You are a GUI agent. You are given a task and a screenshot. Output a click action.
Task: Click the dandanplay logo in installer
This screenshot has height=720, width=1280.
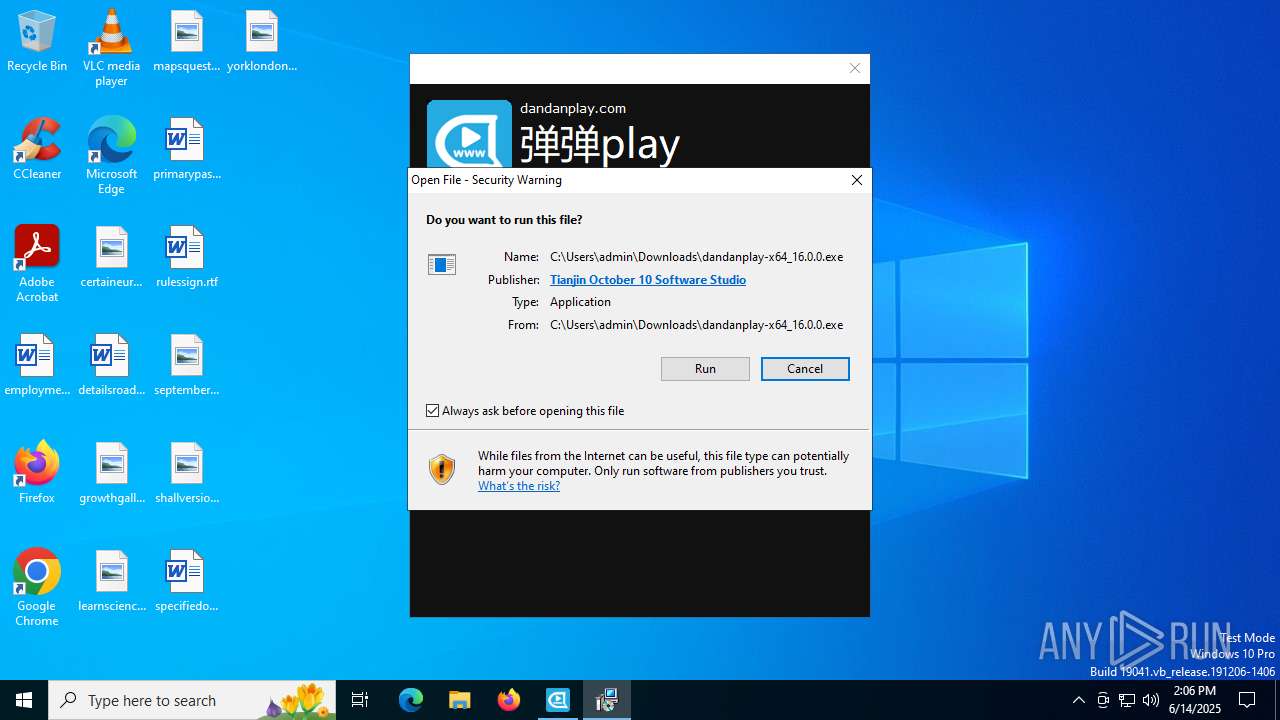(469, 134)
